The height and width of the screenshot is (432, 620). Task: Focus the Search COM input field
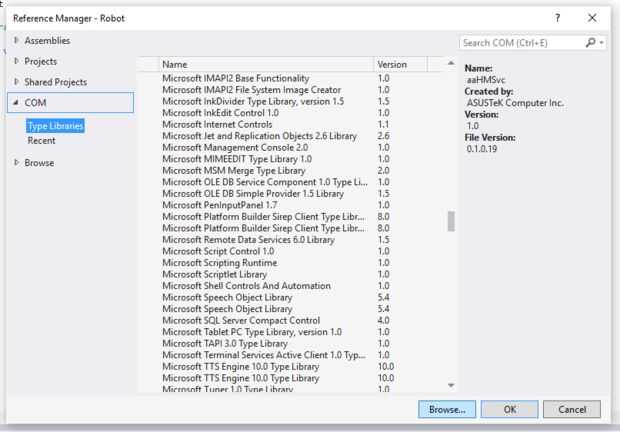pyautogui.click(x=522, y=43)
